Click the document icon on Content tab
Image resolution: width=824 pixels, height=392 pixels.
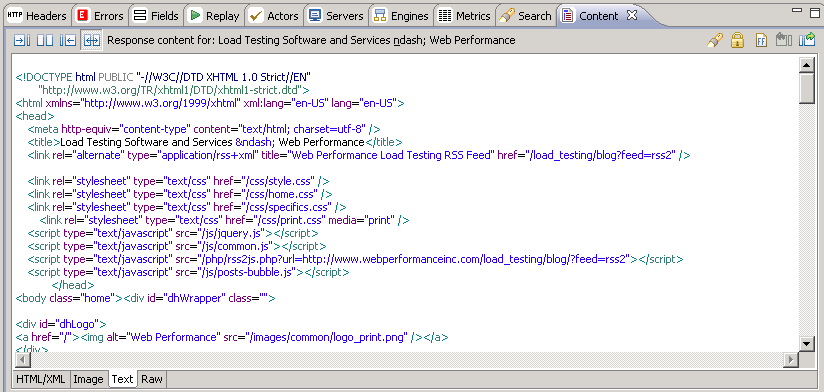click(x=567, y=16)
